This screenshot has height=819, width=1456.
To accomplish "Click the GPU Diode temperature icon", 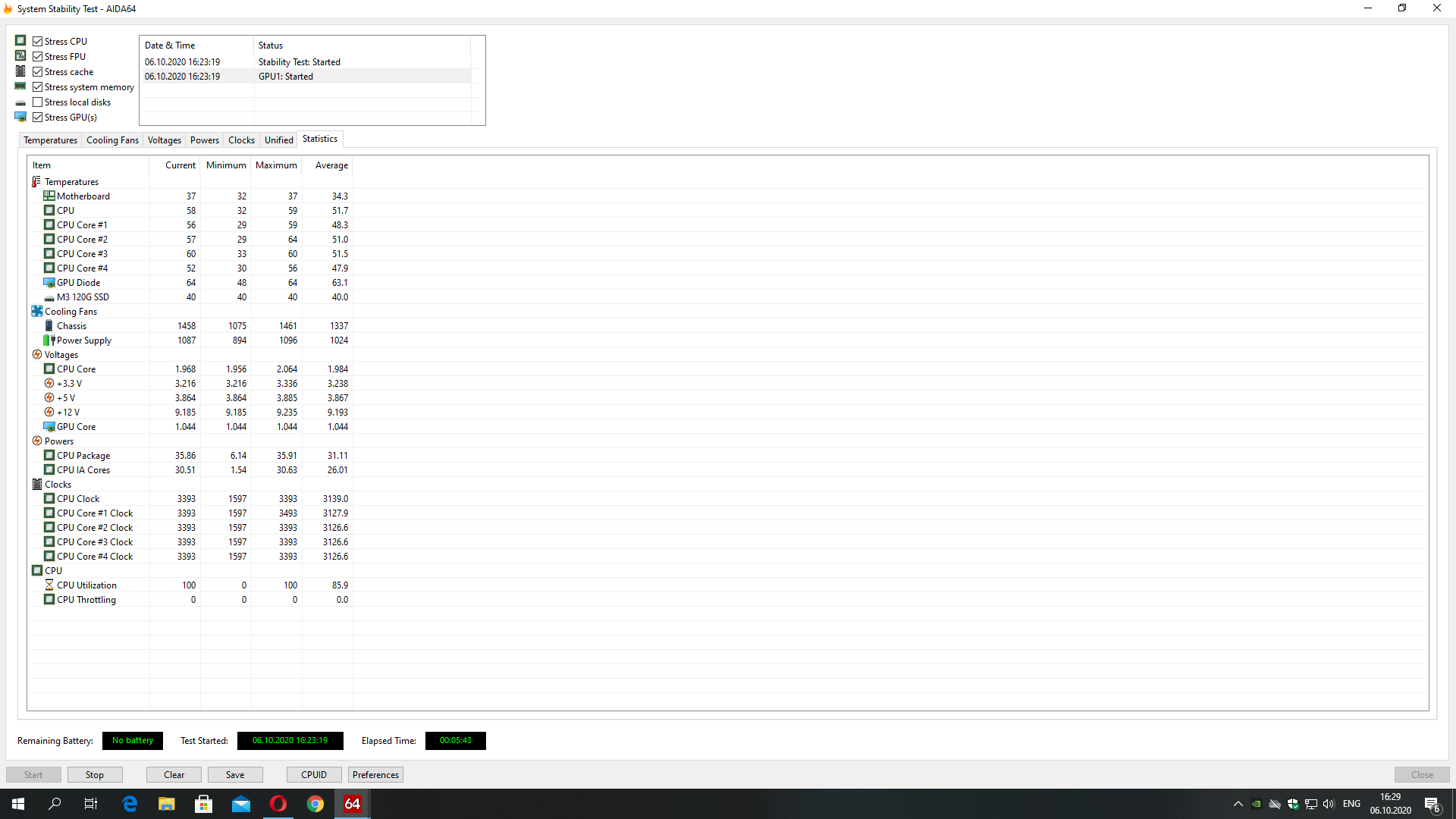I will coord(49,282).
